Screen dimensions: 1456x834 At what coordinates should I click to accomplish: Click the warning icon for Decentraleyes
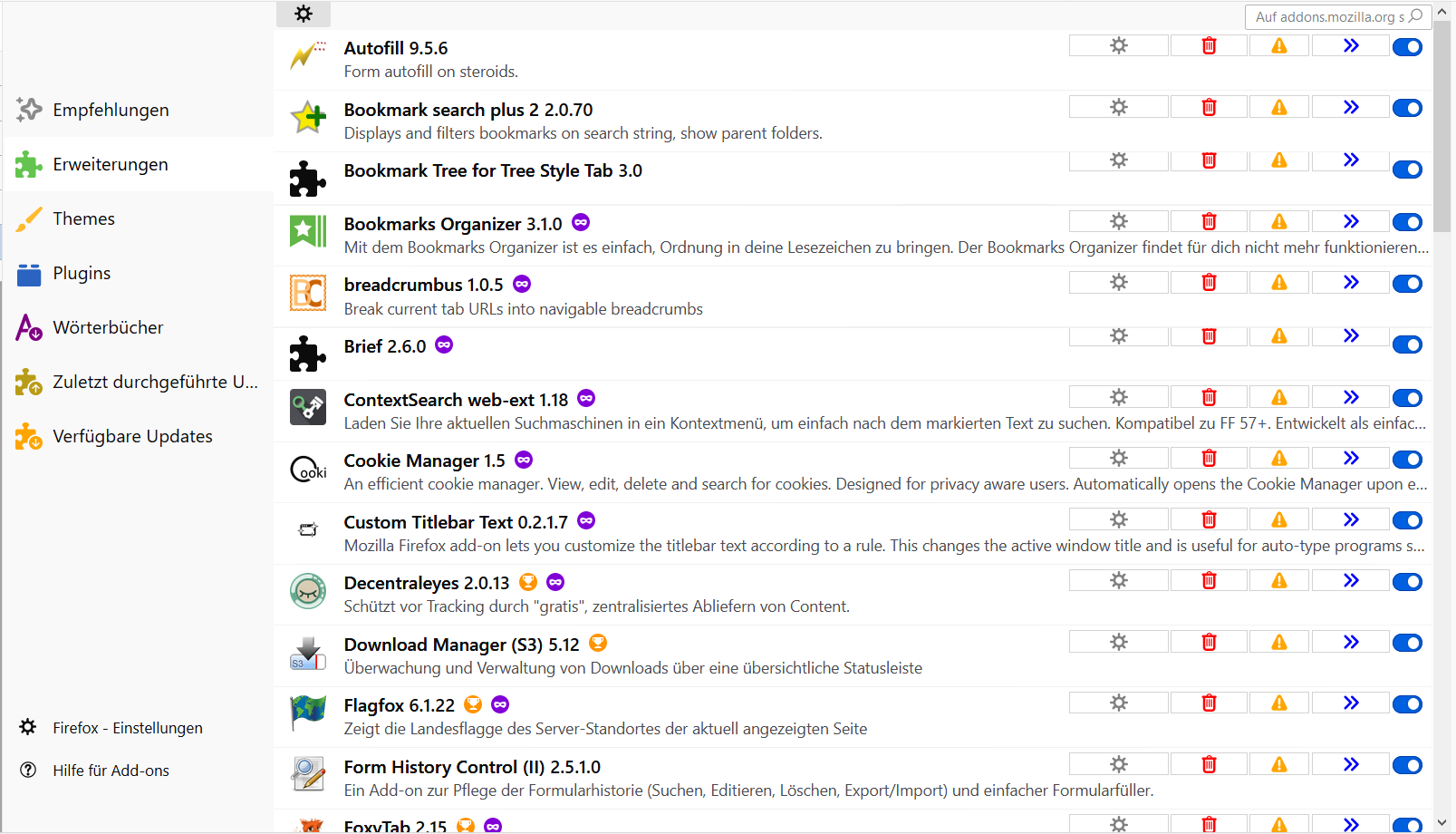[x=1278, y=581]
